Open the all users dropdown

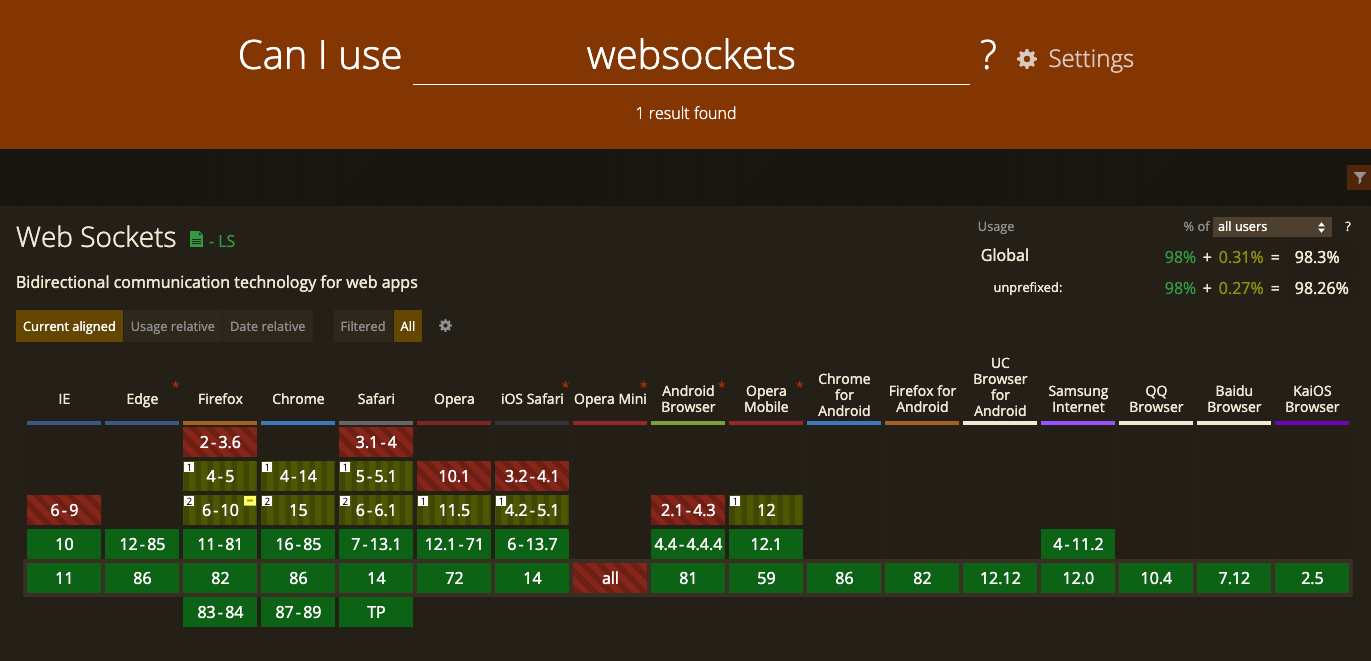coord(1274,227)
